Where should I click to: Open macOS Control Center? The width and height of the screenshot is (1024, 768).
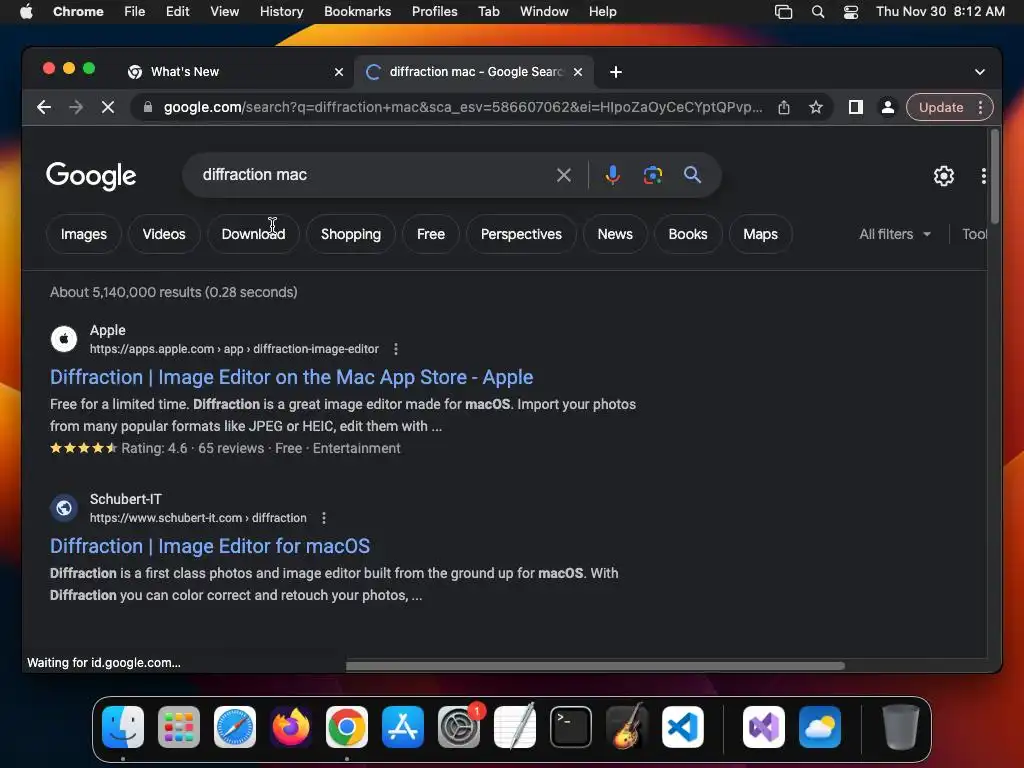point(851,12)
